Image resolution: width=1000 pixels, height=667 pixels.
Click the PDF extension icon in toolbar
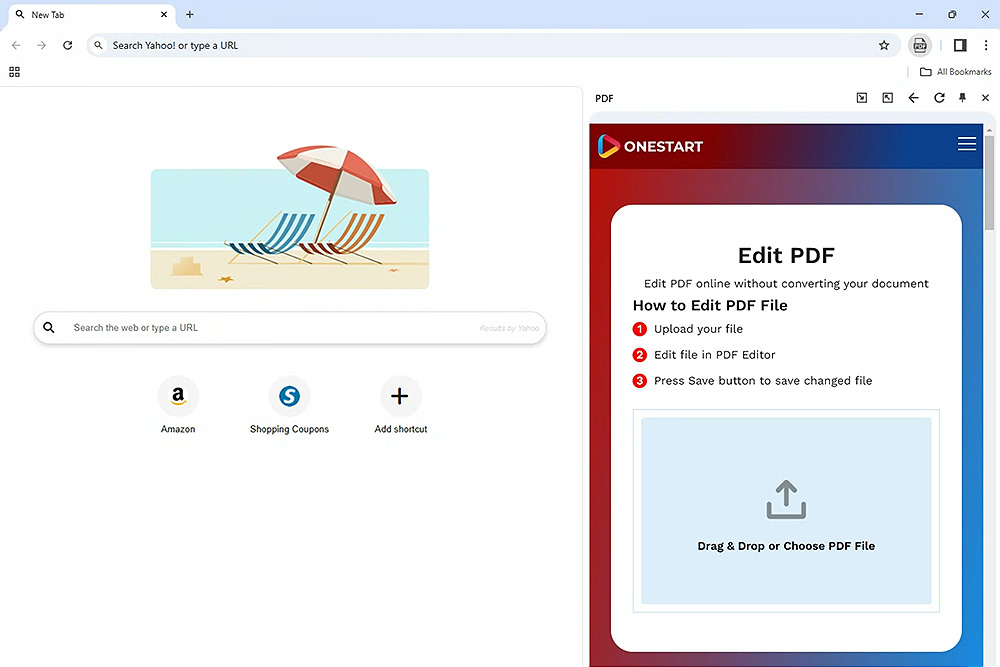pyautogui.click(x=919, y=45)
